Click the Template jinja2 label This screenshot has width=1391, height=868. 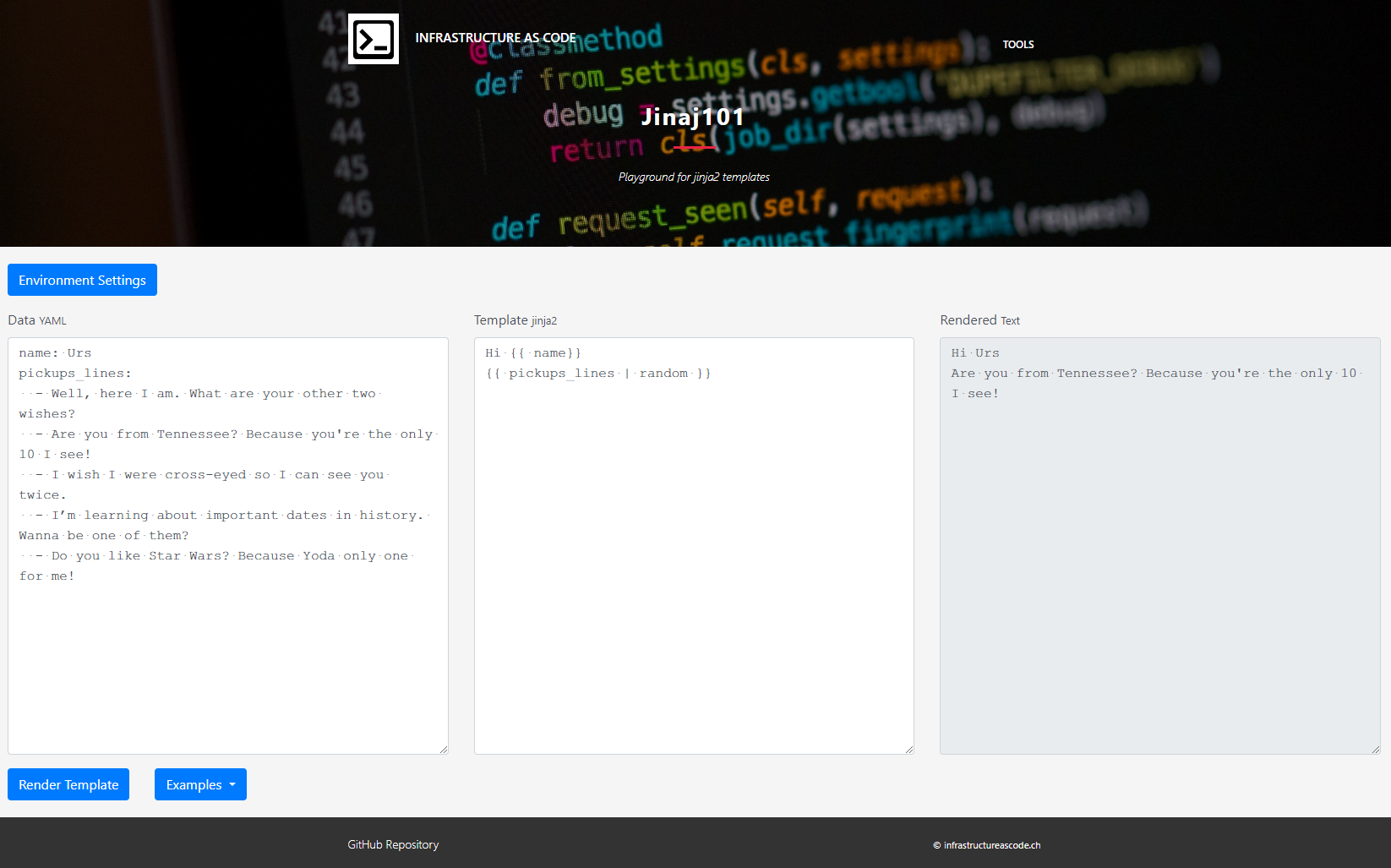pyautogui.click(x=515, y=321)
